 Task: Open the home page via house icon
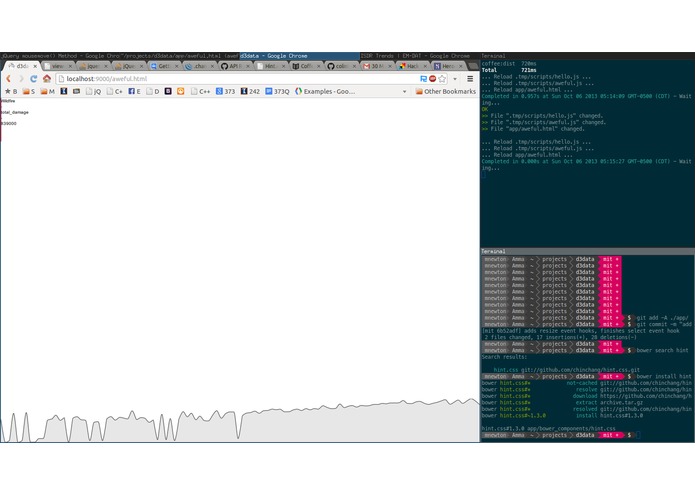(x=47, y=78)
